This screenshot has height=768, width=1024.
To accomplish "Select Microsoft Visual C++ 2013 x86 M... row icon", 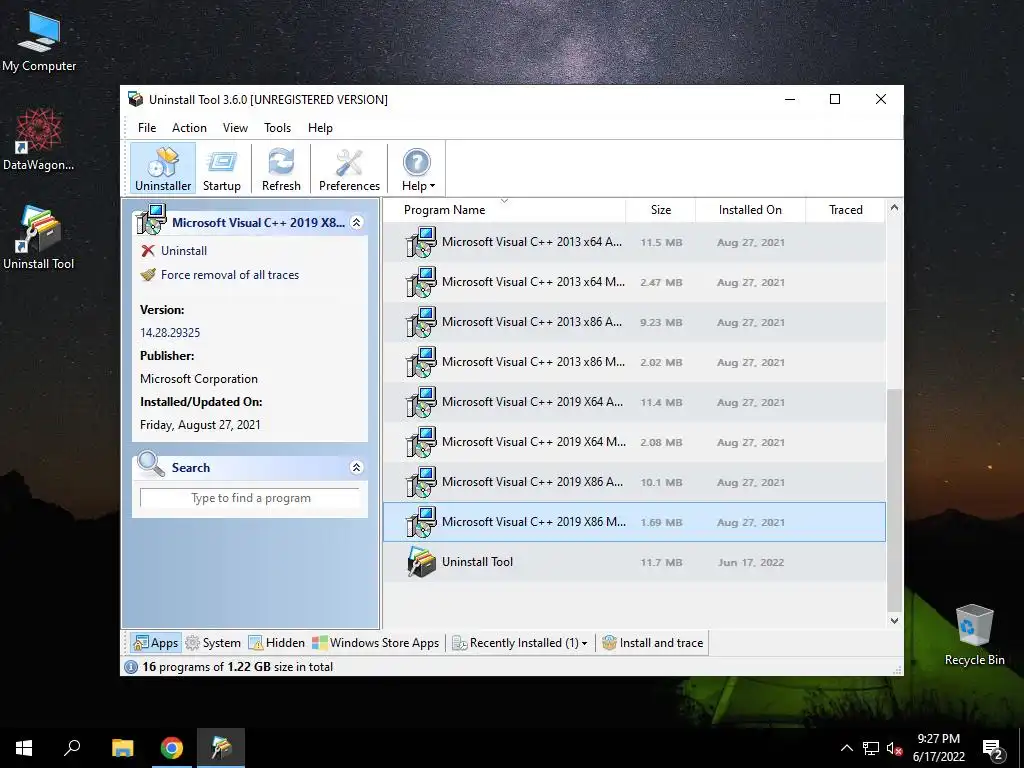I will coord(421,362).
